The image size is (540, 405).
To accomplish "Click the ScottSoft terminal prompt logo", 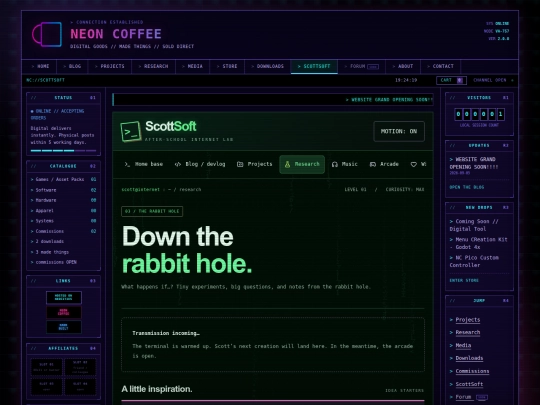I will tap(131, 131).
